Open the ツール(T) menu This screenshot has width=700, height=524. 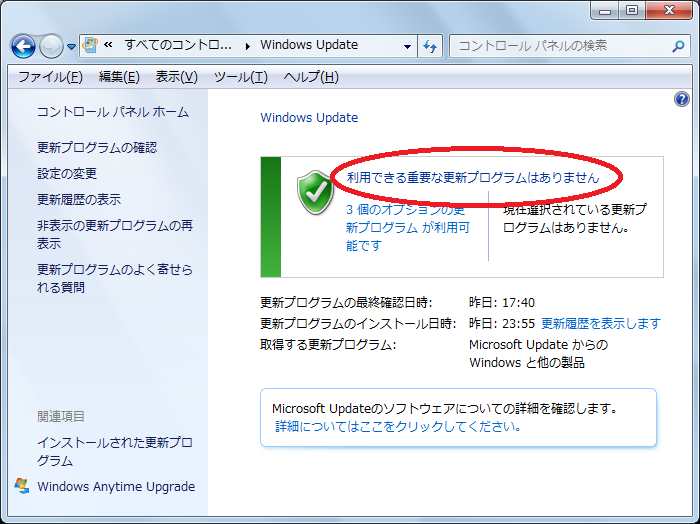(240, 77)
